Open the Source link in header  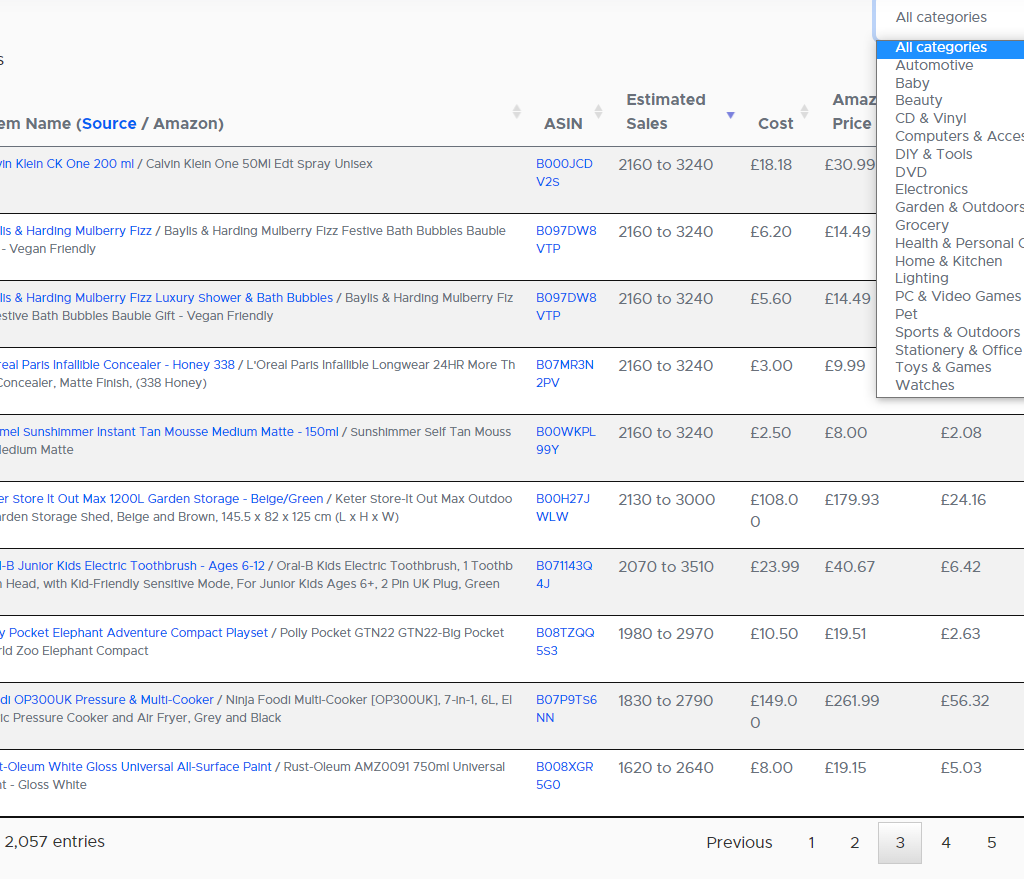point(109,123)
